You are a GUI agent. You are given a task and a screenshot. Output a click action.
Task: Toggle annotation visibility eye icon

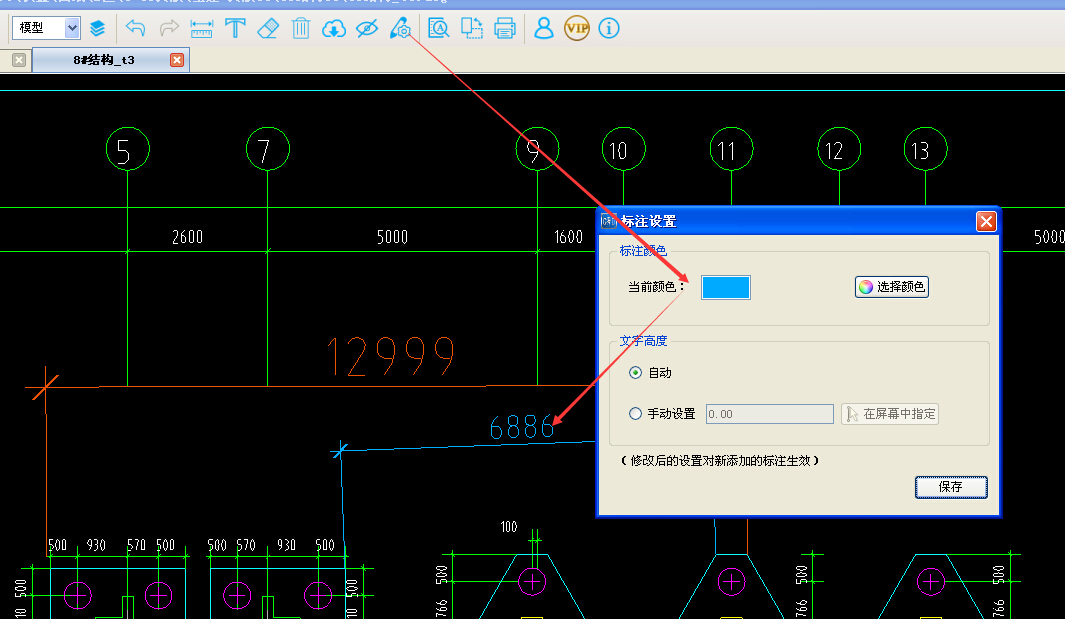pos(367,29)
